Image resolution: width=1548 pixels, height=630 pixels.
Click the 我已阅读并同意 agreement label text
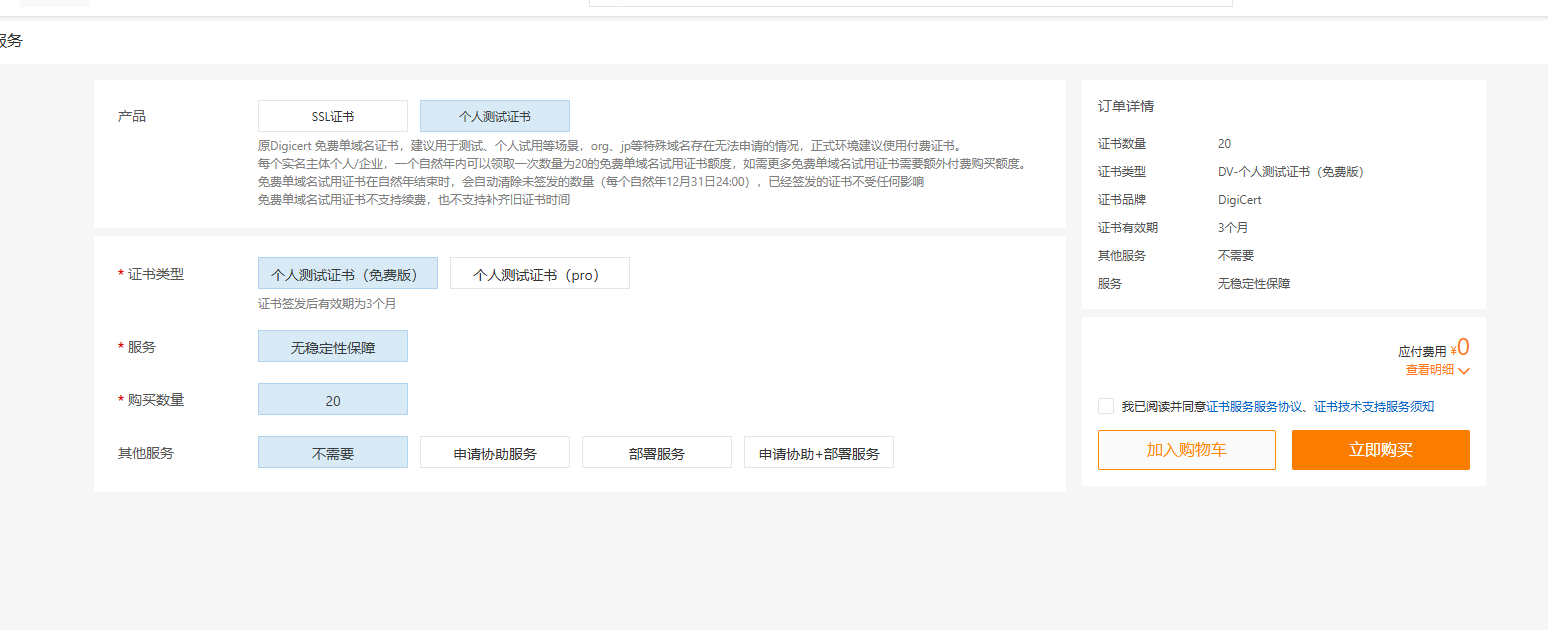tap(1163, 407)
